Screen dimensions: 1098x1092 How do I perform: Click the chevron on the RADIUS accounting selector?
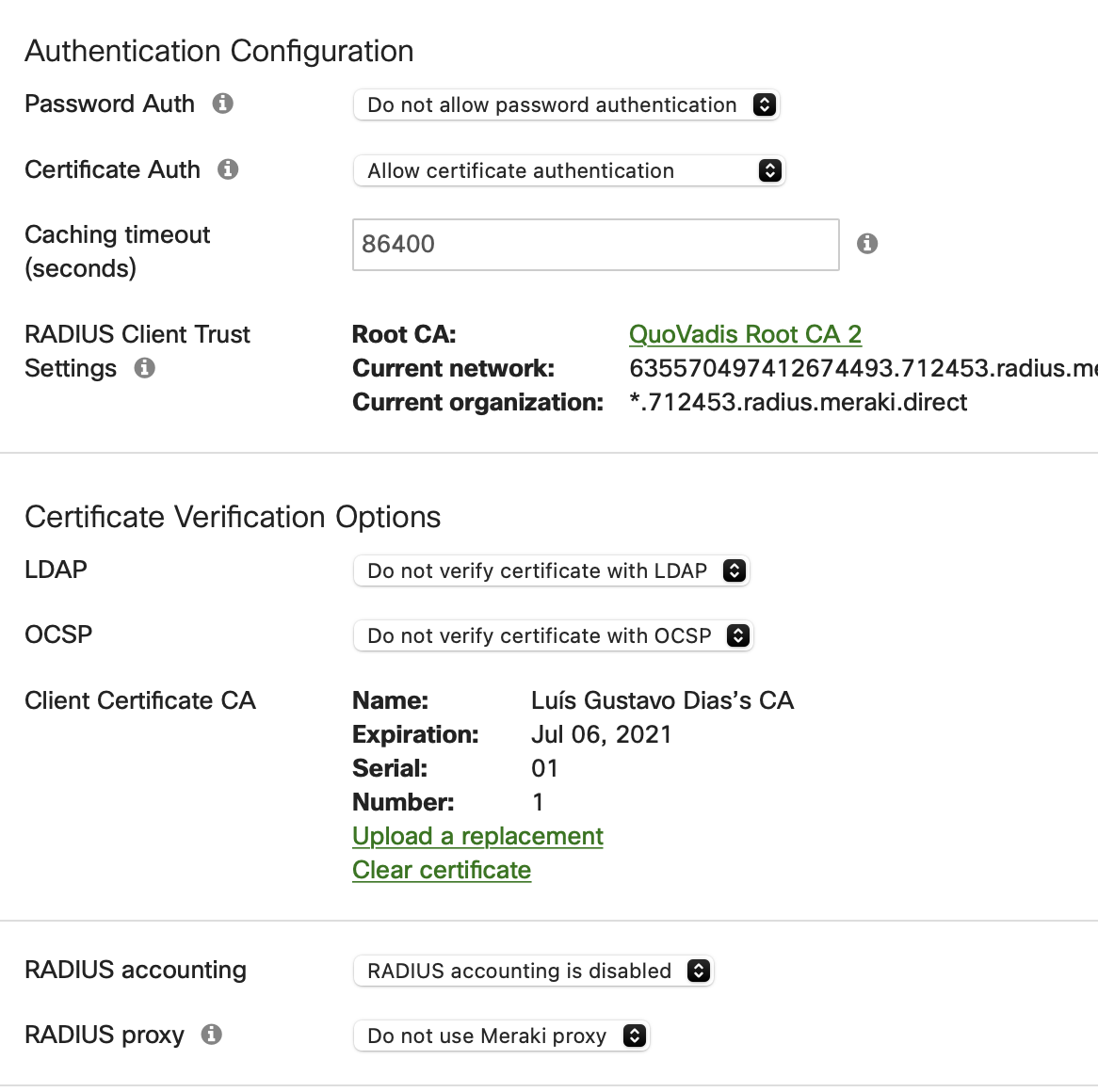(x=698, y=971)
